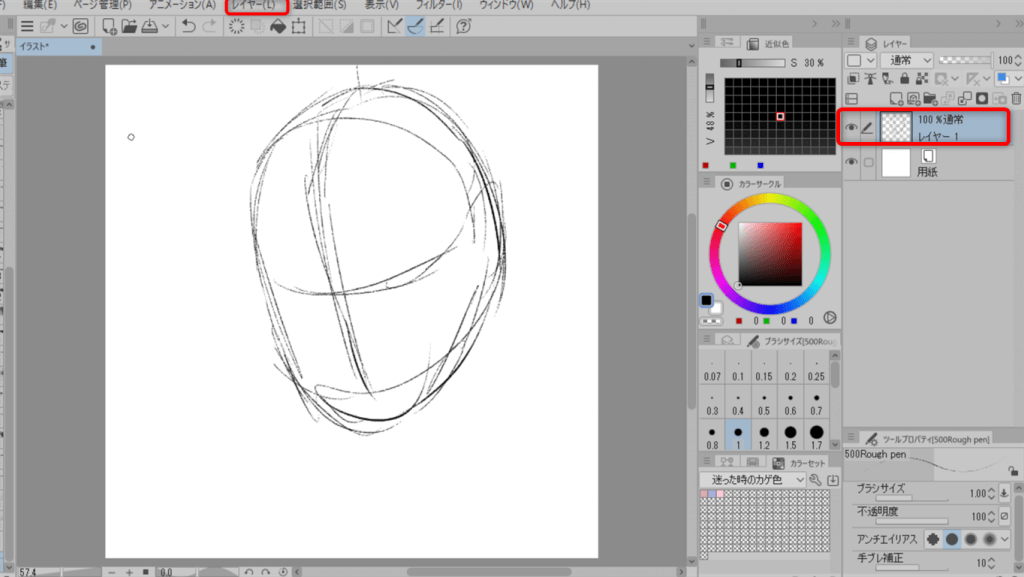Click the Clip to layer below icon
This screenshot has width=1024, height=577.
click(853, 78)
